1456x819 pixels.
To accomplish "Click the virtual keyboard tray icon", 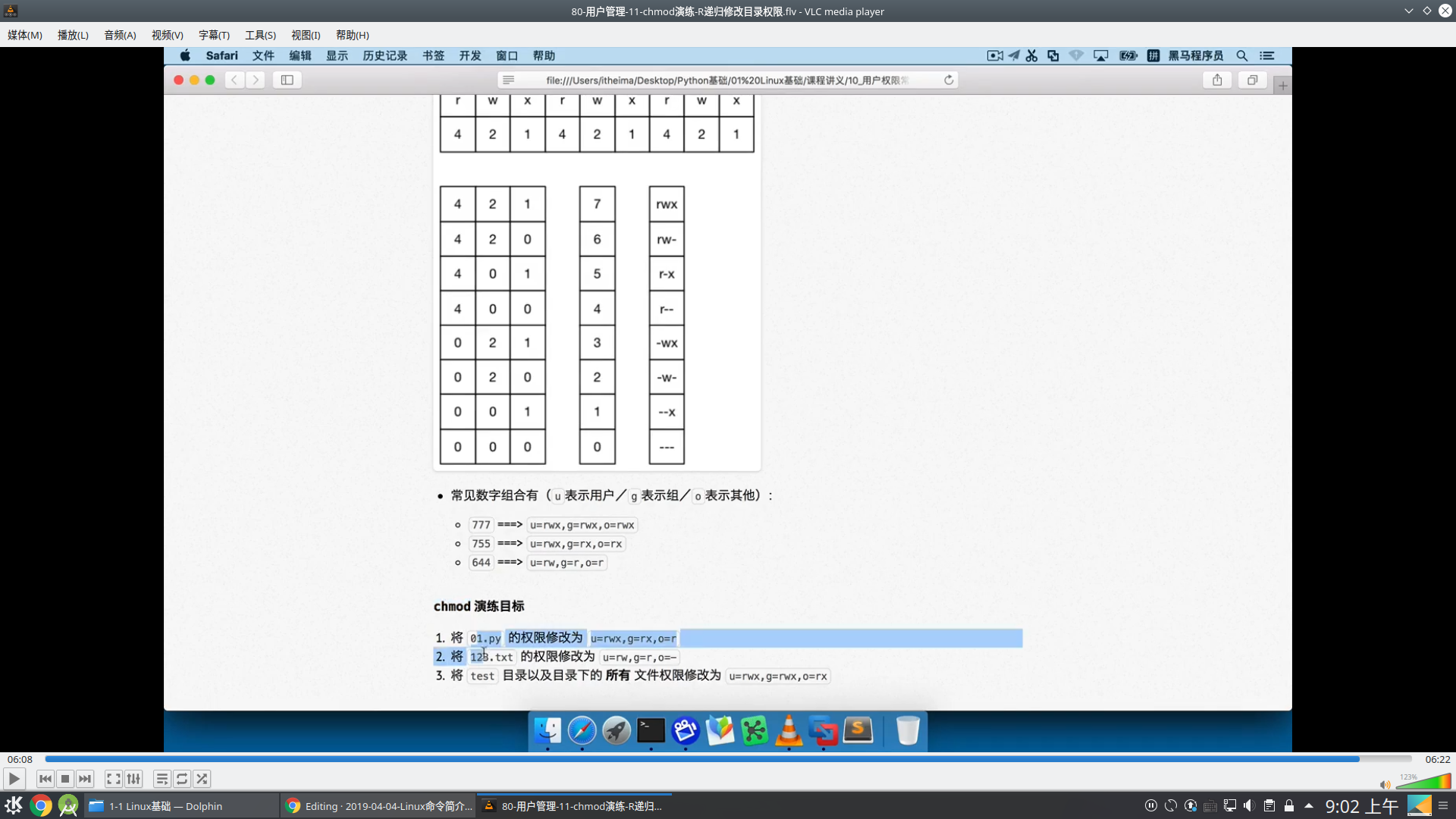I will [1210, 806].
